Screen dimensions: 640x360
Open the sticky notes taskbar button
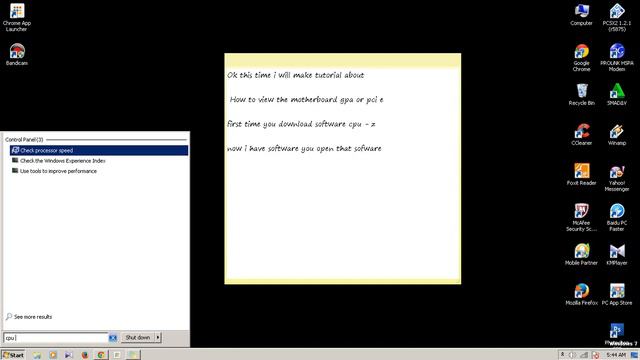point(133,355)
